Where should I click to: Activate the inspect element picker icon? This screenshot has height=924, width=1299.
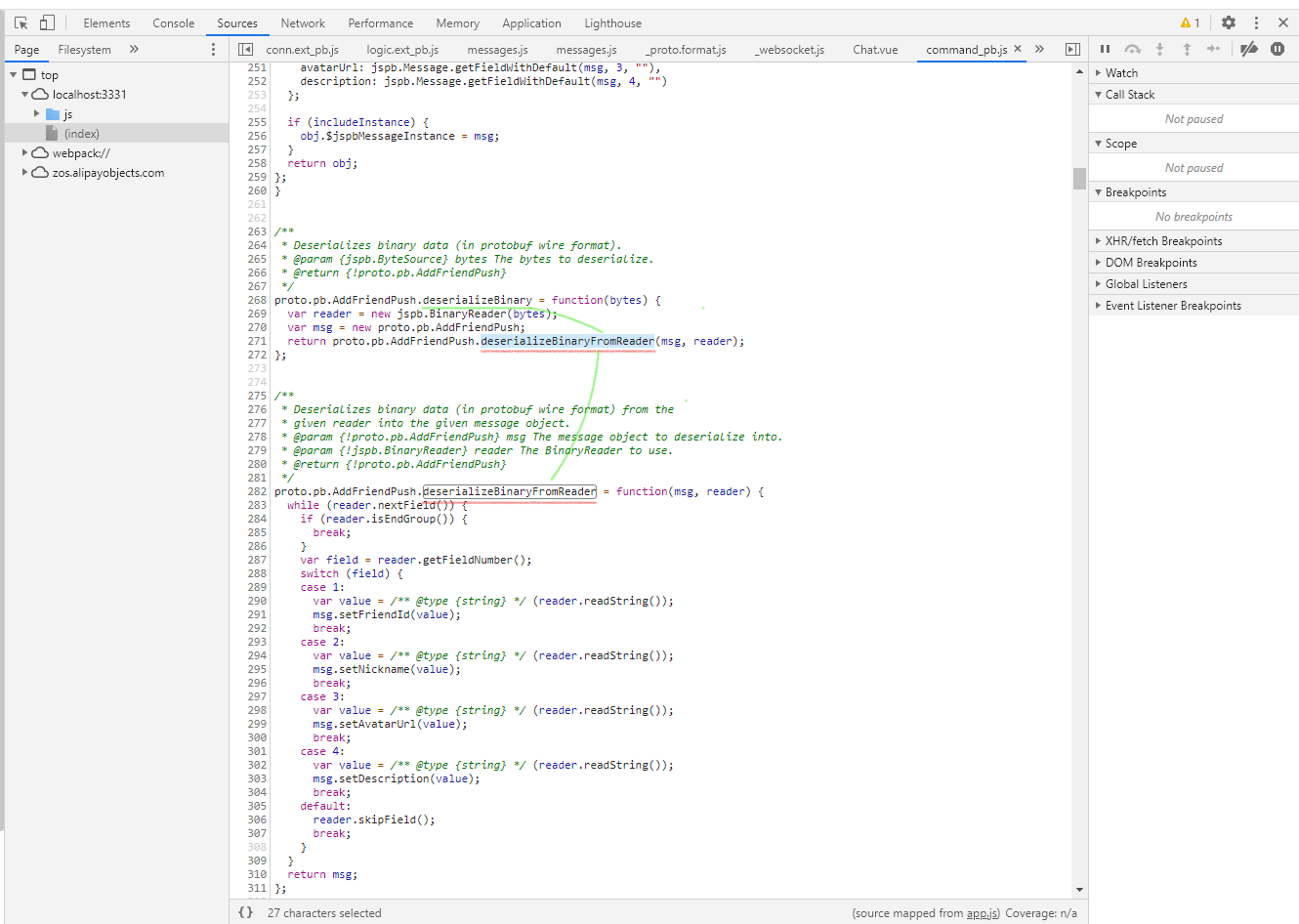21,22
